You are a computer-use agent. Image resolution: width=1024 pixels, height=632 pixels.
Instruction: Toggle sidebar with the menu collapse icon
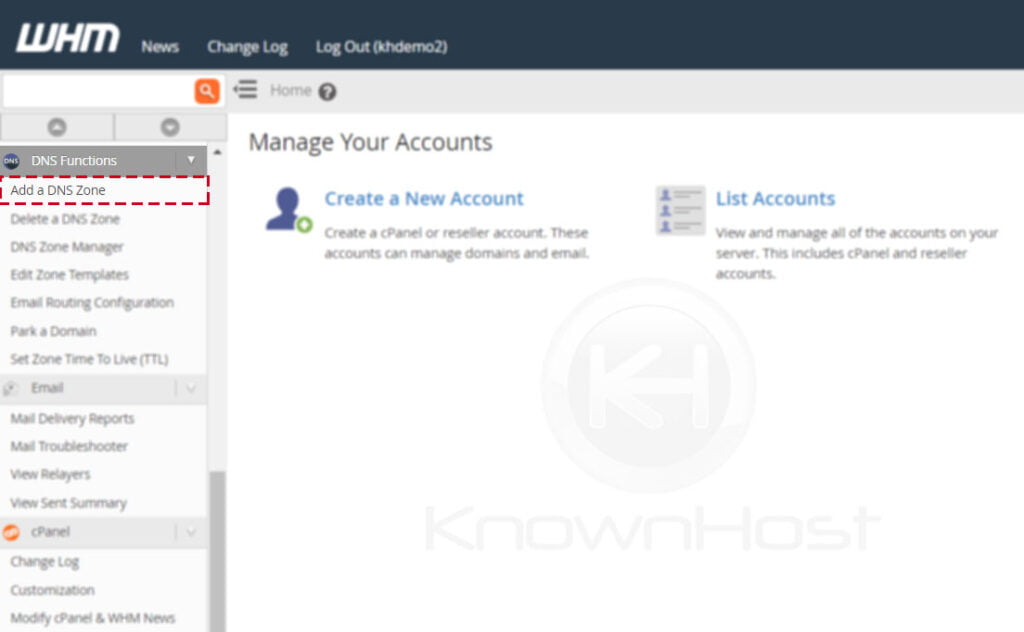(246, 89)
